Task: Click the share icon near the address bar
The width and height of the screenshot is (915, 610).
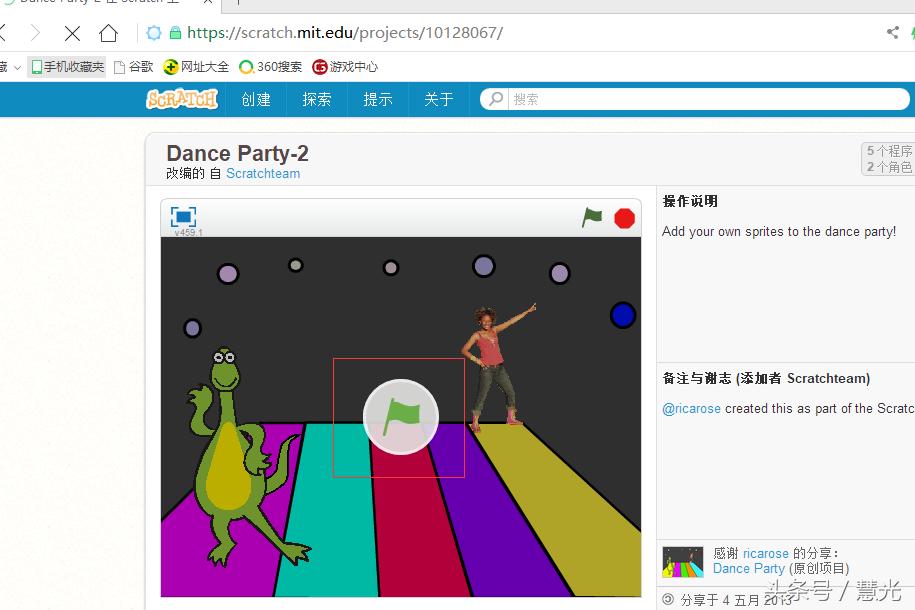Action: 892,32
